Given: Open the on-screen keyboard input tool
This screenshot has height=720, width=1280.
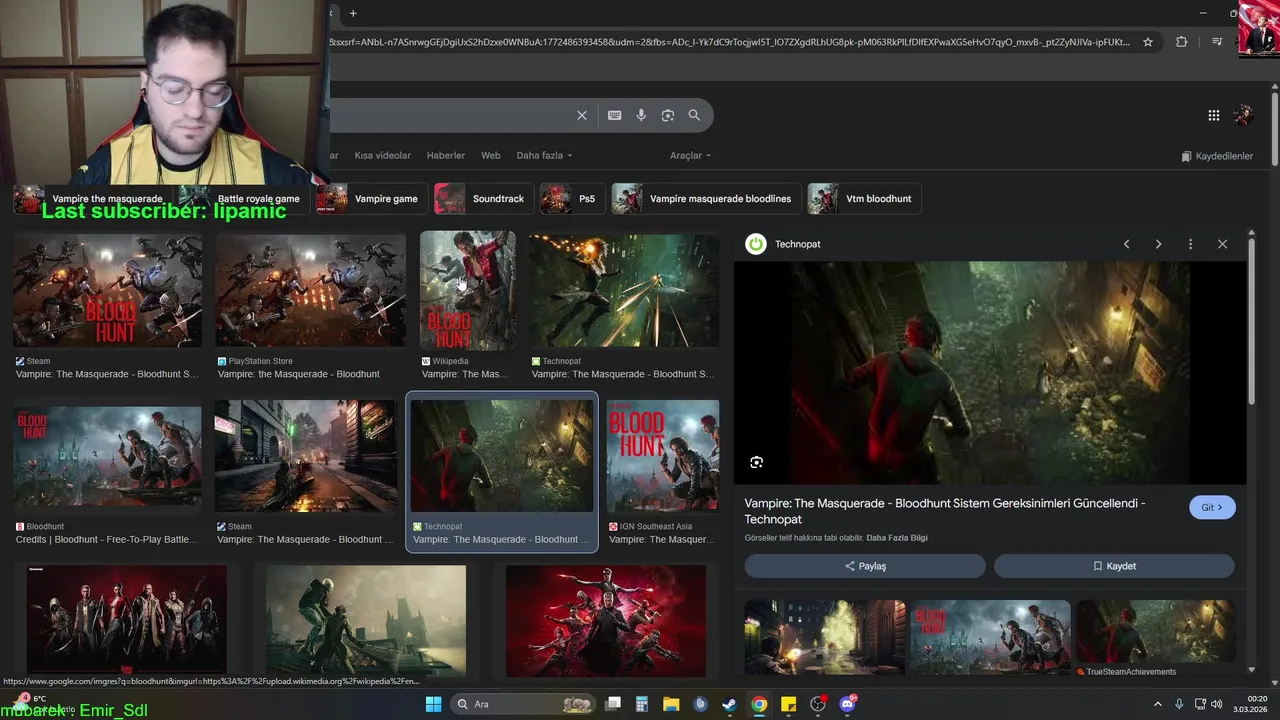Looking at the screenshot, I should pos(615,115).
